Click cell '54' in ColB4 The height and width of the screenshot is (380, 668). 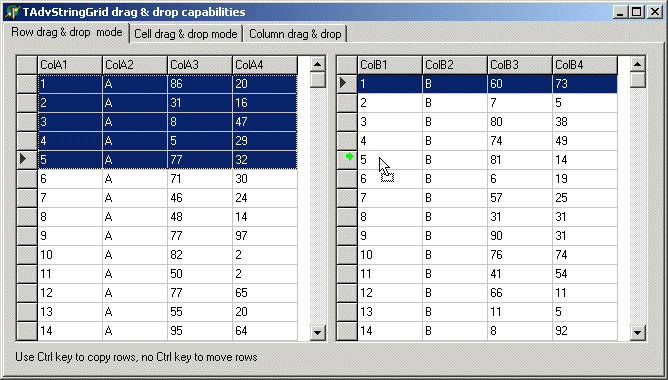(x=585, y=274)
